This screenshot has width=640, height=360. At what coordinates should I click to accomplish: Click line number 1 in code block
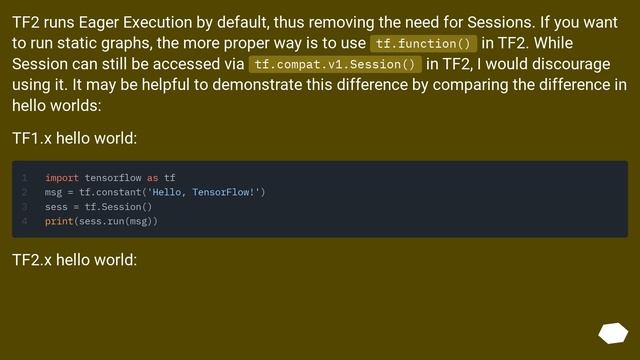(24, 178)
